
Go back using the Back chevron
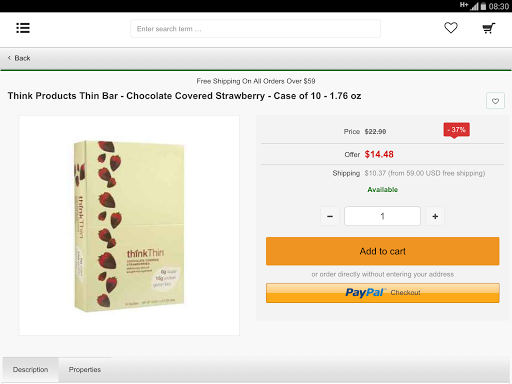pyautogui.click(x=9, y=58)
